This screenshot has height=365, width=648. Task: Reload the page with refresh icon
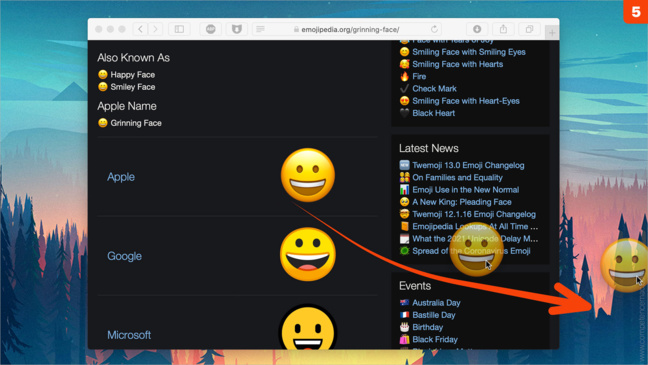tap(434, 29)
